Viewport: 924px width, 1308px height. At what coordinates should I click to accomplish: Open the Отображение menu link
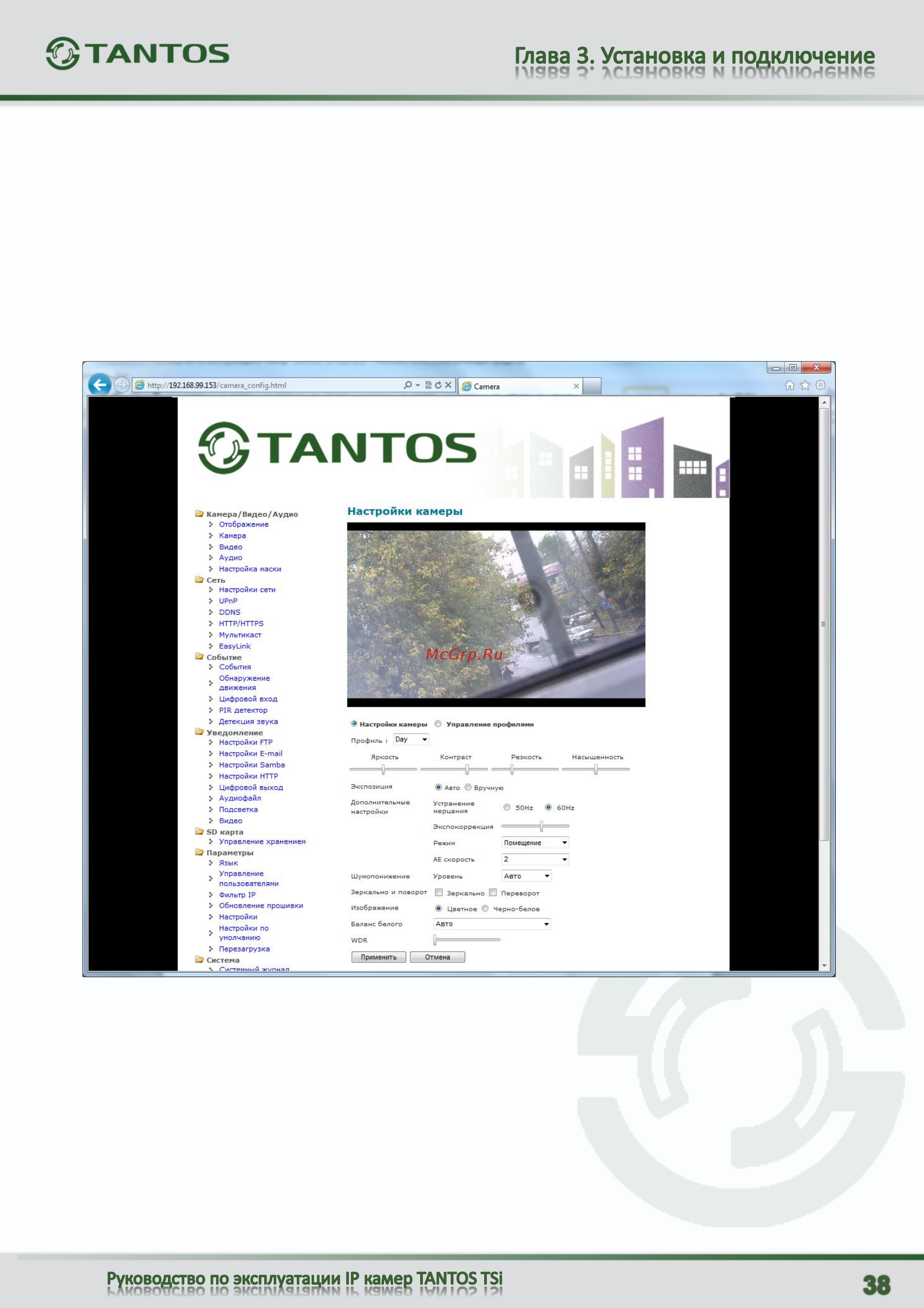tap(244, 524)
